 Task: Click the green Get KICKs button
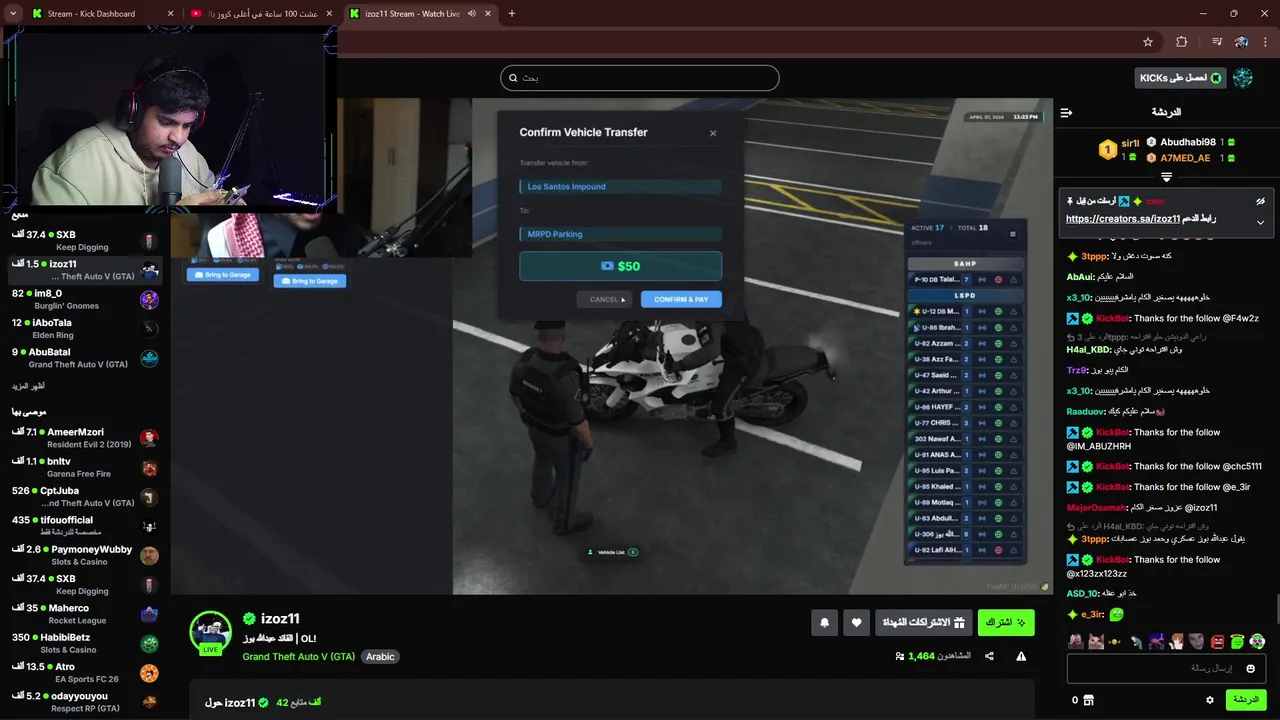coord(1181,78)
